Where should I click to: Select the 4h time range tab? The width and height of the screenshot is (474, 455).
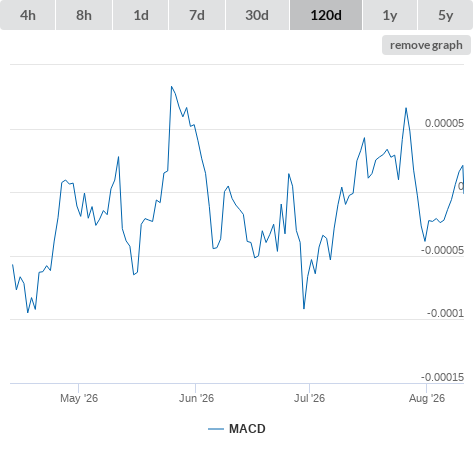point(28,15)
